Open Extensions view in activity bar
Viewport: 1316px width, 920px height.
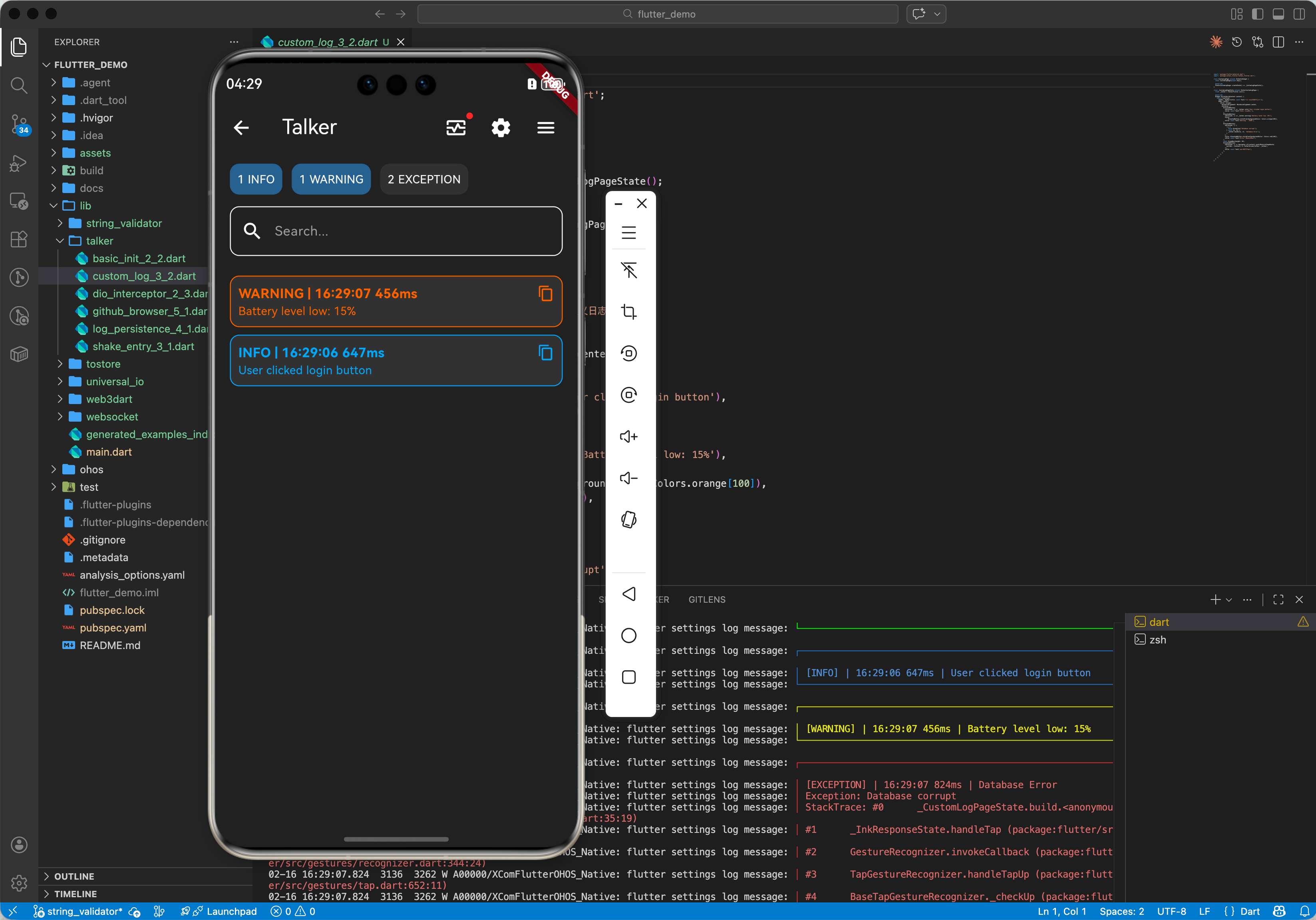[19, 239]
